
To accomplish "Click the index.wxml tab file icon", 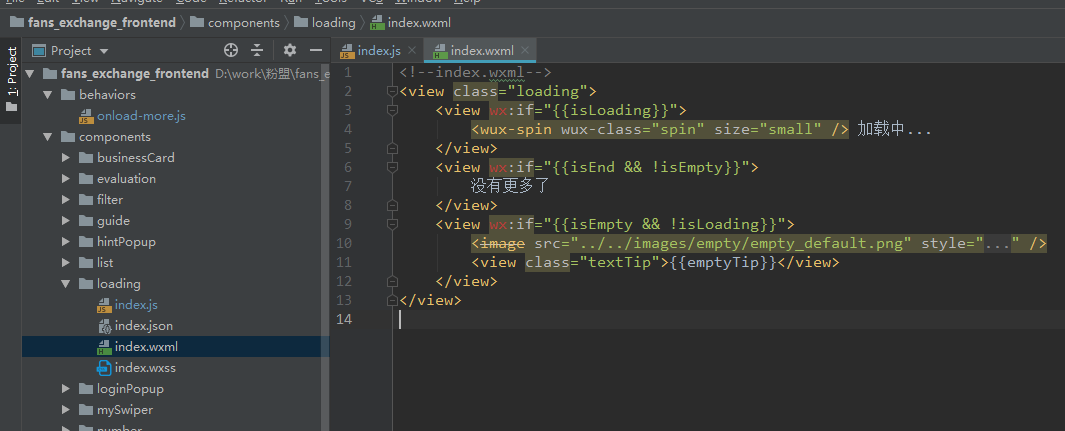I will click(440, 51).
